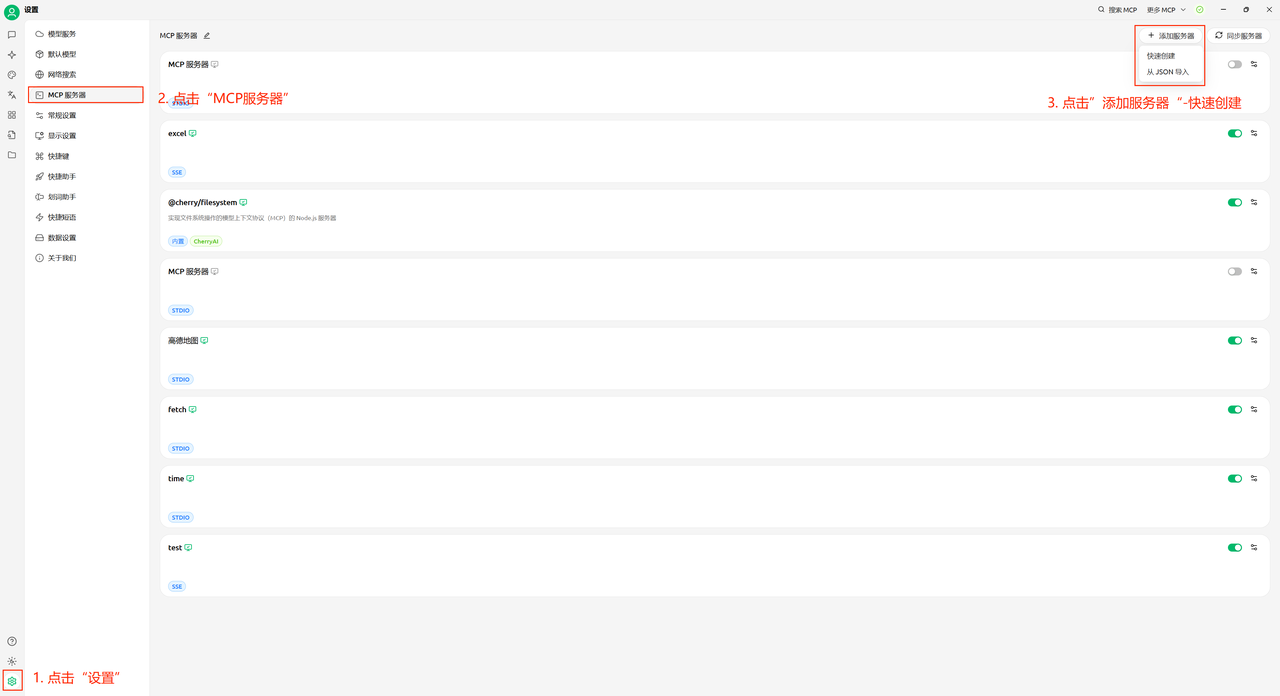1280x696 pixels.
Task: Click the 添加服务器 dropdown button
Action: (x=1170, y=36)
